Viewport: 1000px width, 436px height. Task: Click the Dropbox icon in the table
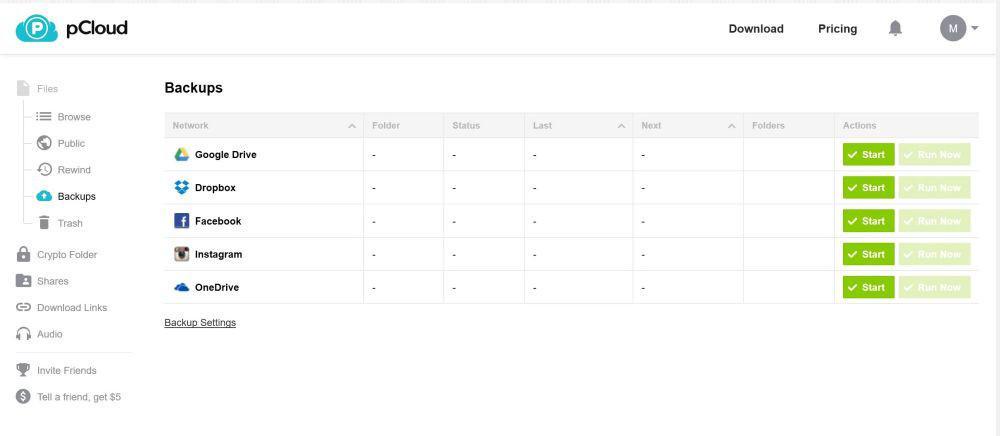(182, 188)
